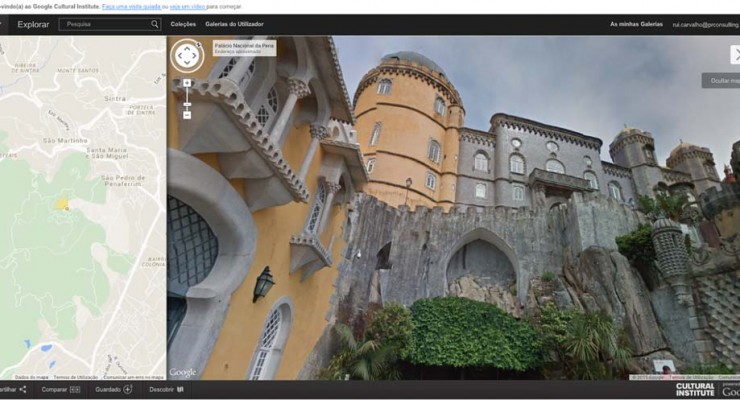The height and width of the screenshot is (400, 740).
Task: Click the Santa Maria e São Miguel label
Action: [x=107, y=153]
